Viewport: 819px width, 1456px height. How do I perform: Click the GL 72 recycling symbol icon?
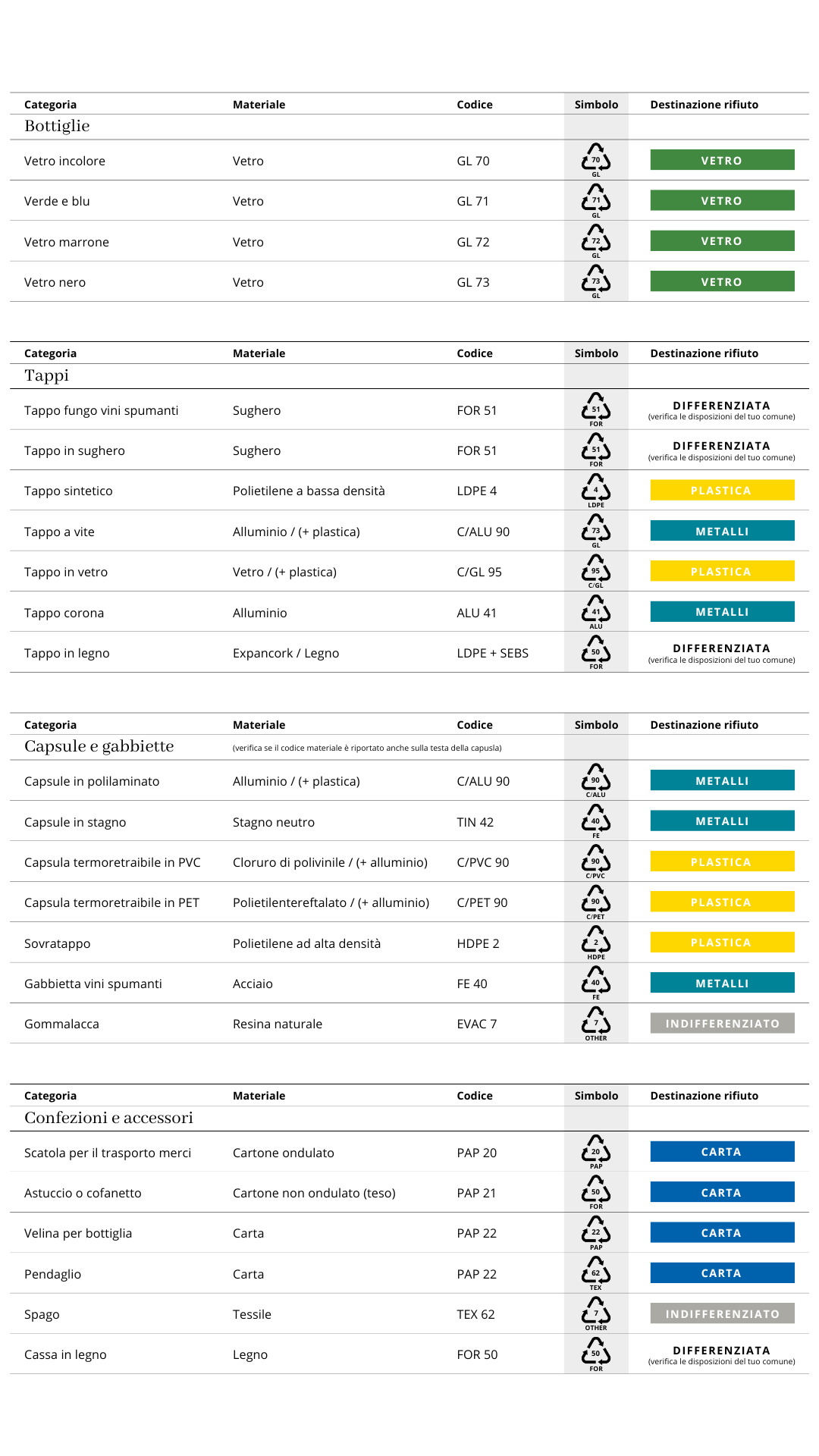point(596,240)
